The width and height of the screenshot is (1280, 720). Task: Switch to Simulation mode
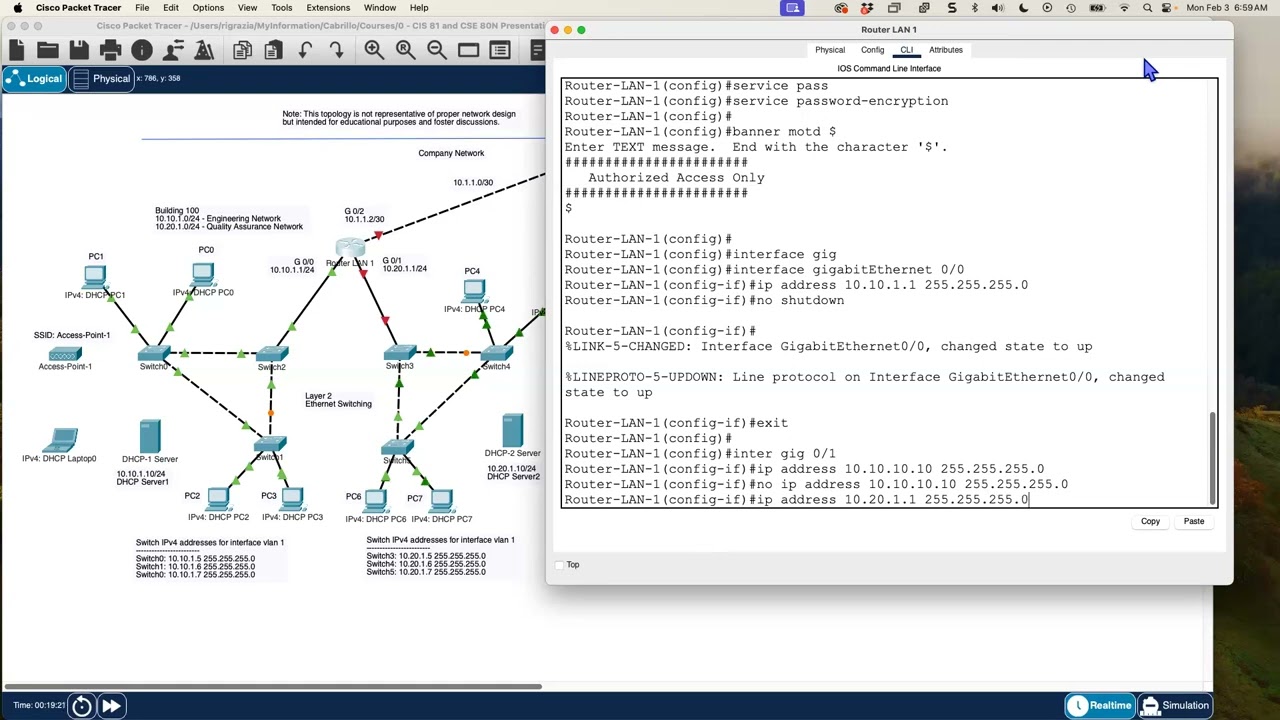coord(1176,706)
